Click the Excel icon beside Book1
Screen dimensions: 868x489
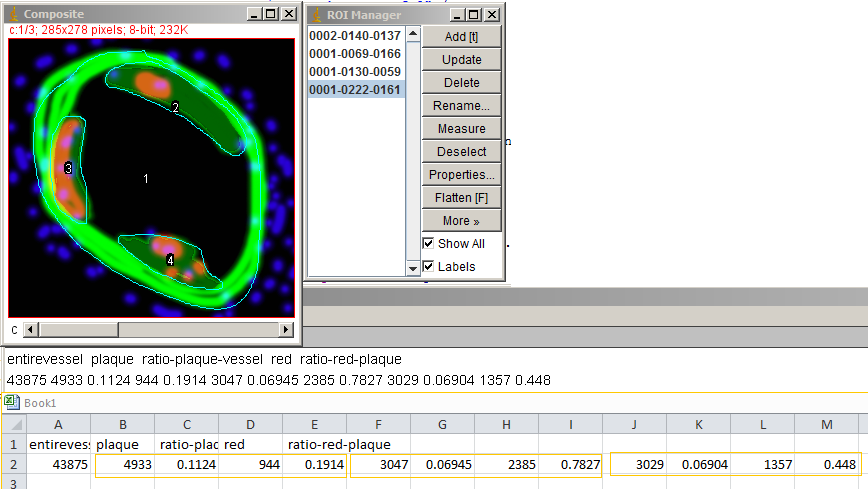(11, 401)
